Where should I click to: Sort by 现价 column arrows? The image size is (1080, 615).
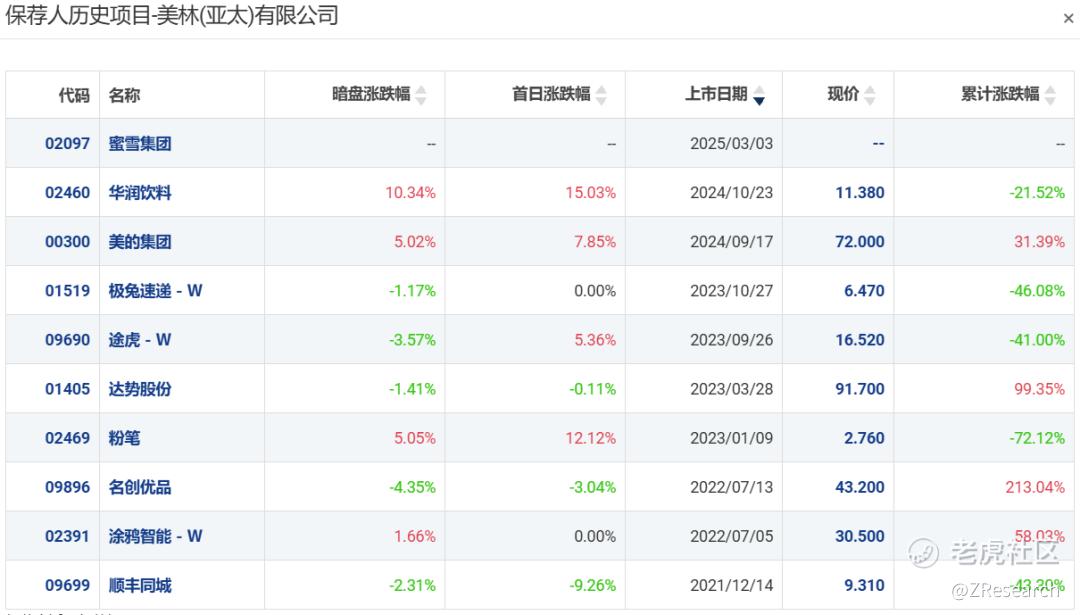point(870,95)
